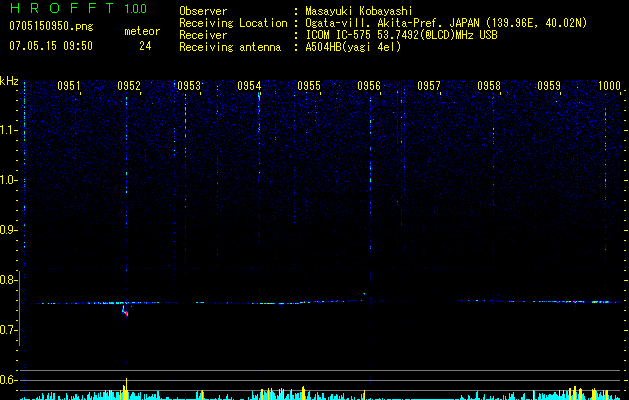The image size is (629, 400).
Task: Click the 0956 time marker
Action: [369, 85]
